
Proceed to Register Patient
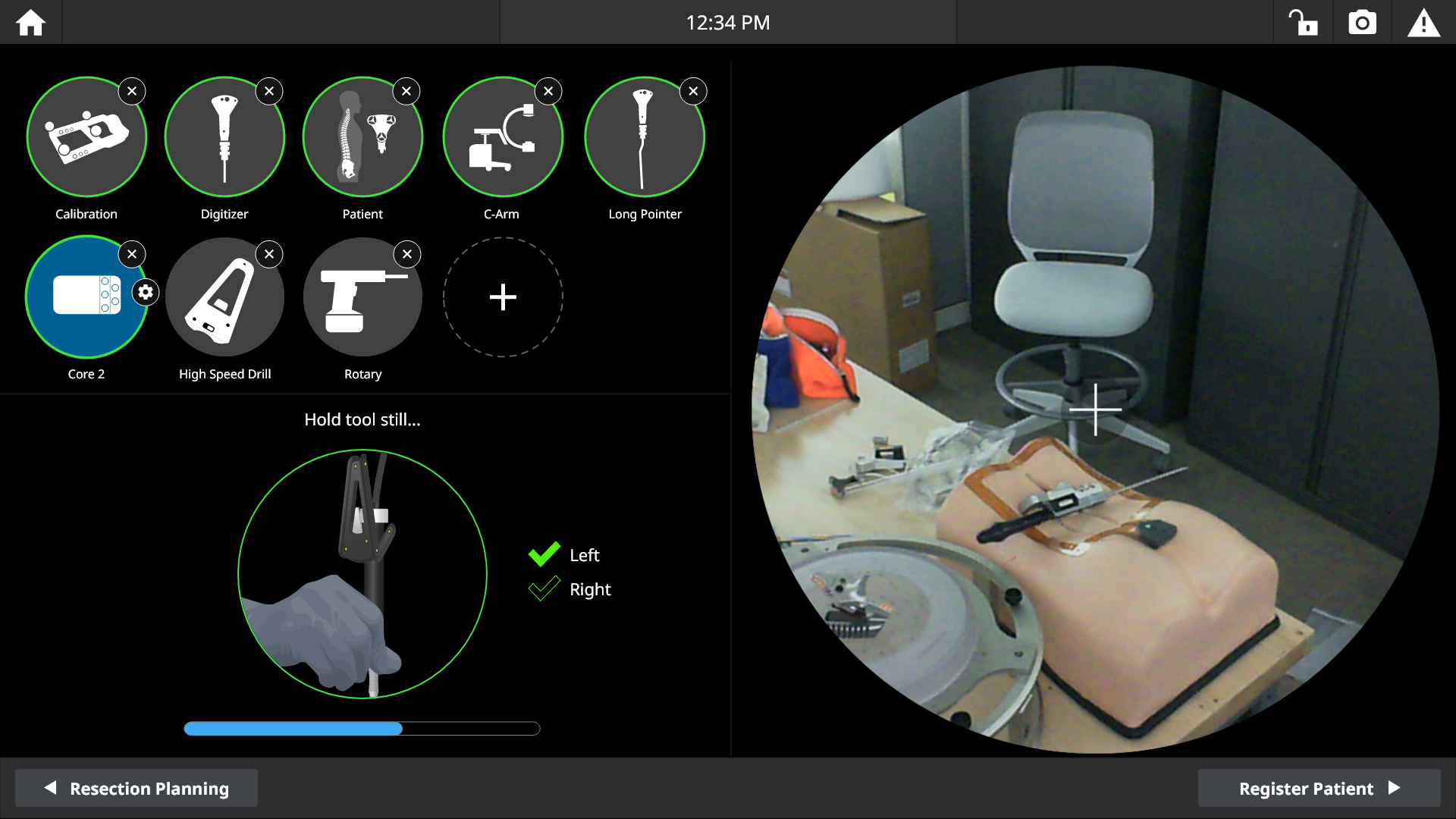[1319, 788]
